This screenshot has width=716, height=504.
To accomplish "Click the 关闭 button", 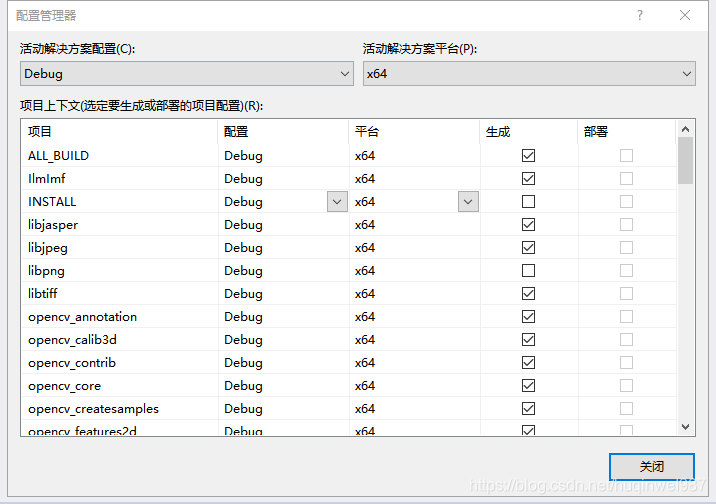I will [x=652, y=467].
